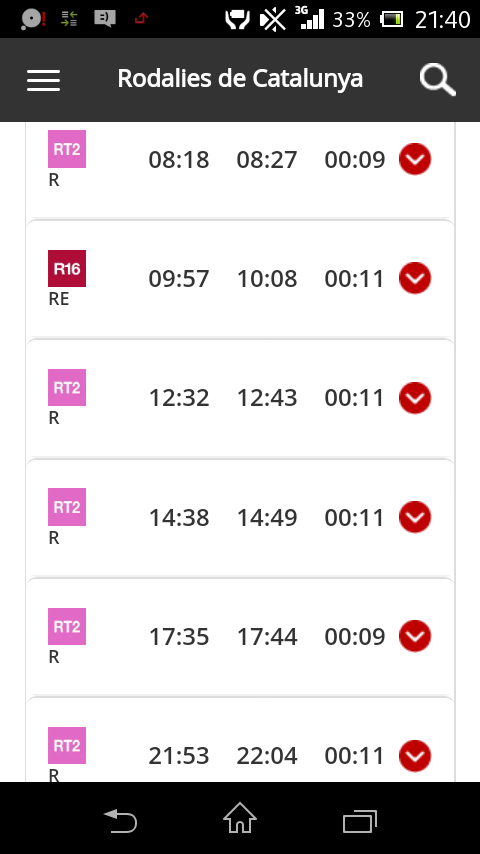
Task: Expand details for the 12:32 train
Action: point(415,398)
